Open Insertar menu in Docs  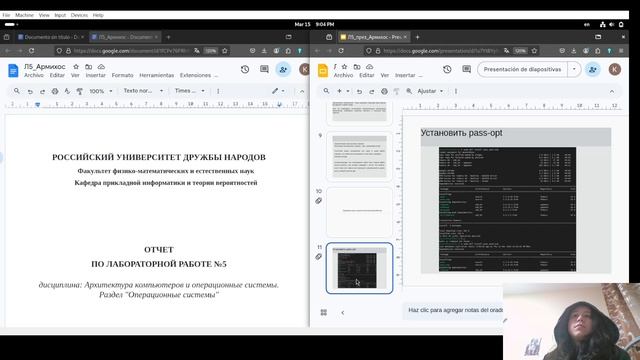96,76
